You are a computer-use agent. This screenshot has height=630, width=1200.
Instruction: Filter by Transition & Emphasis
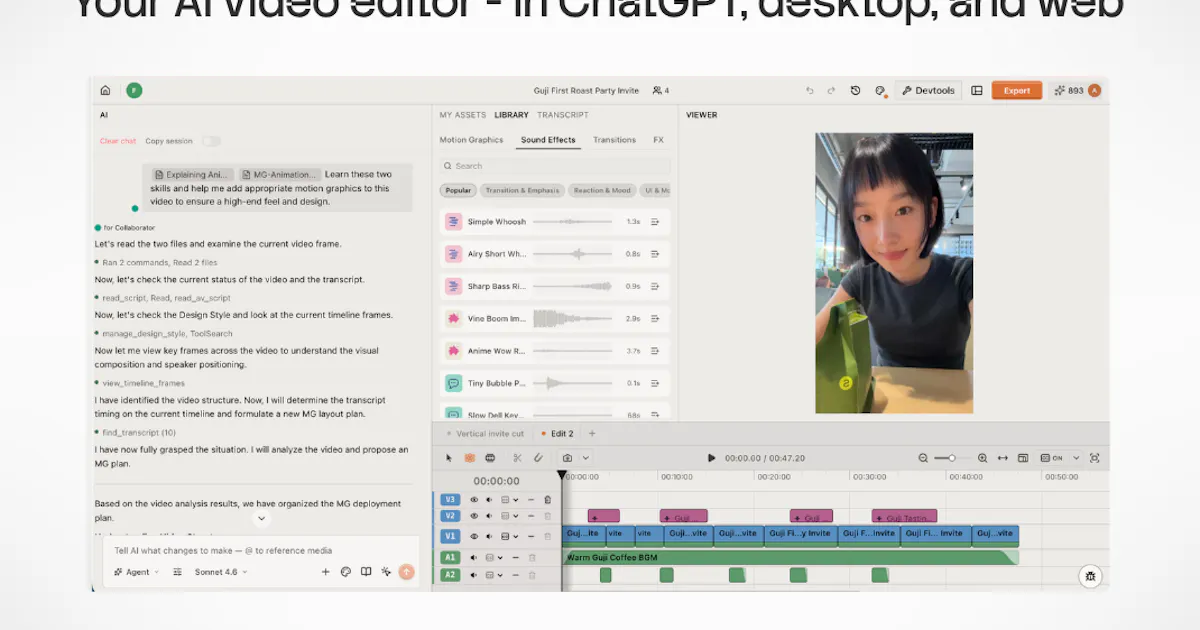(522, 190)
